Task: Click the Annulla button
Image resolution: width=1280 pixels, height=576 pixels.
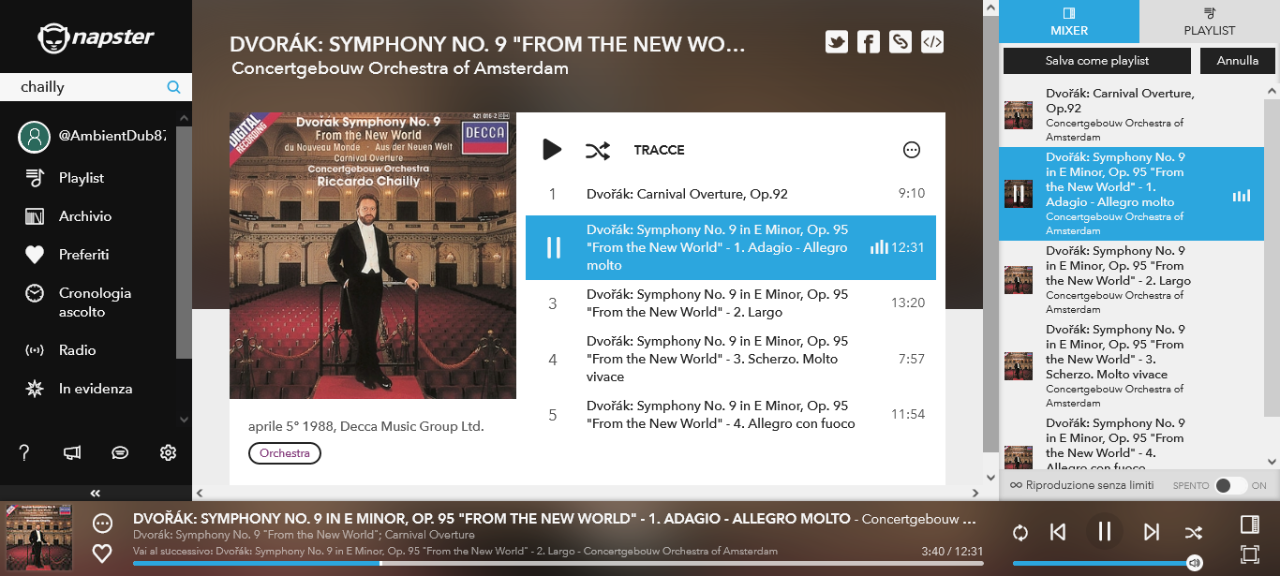Action: click(x=1238, y=61)
